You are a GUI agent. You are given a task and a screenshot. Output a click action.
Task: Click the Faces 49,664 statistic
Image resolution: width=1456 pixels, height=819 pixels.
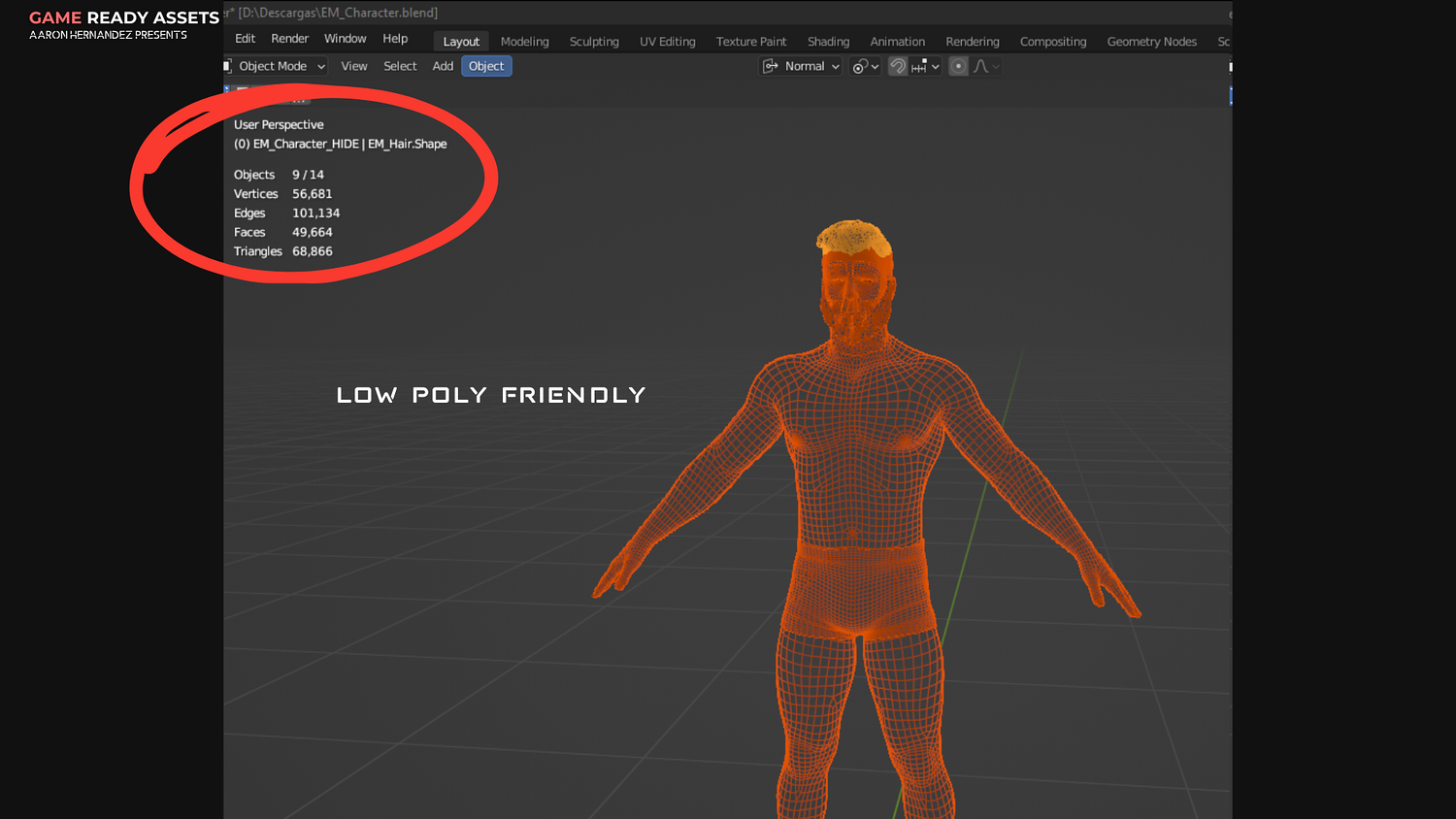tap(282, 232)
